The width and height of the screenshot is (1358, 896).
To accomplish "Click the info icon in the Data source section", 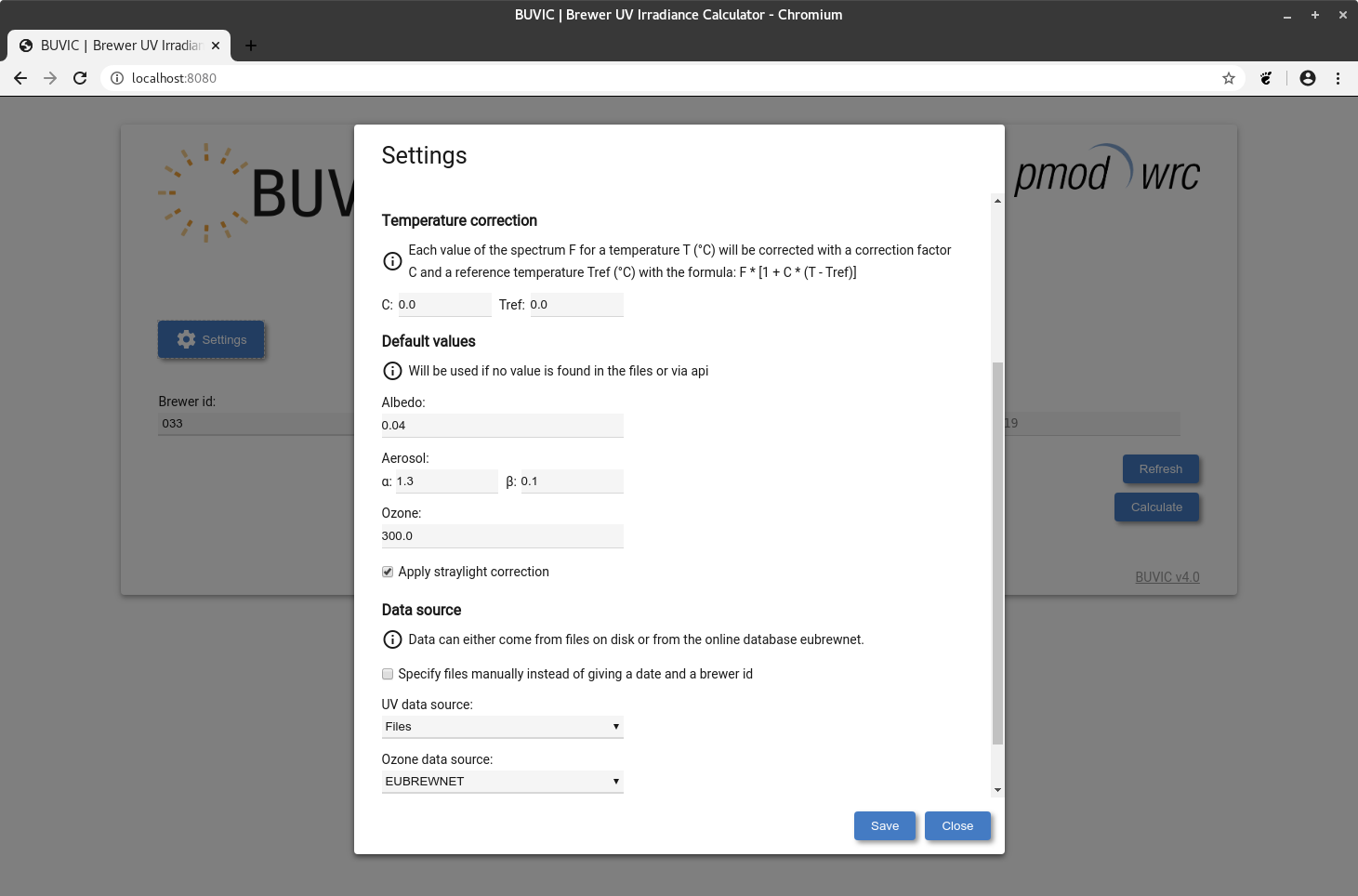I will pos(391,639).
